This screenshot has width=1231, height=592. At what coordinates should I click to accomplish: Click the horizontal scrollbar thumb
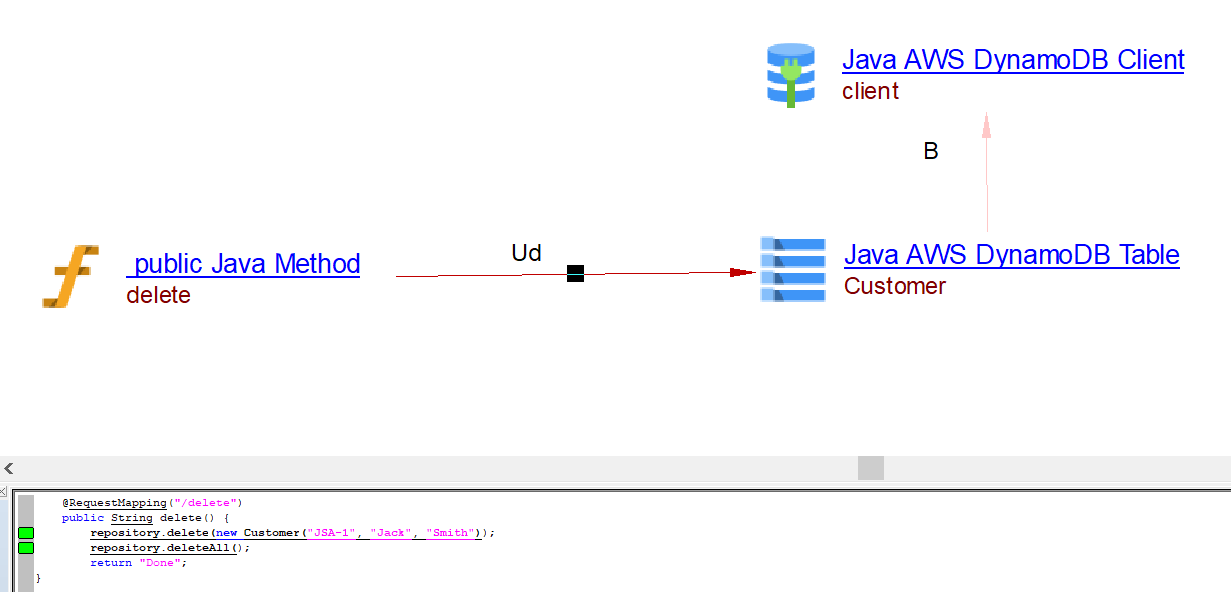(870, 468)
